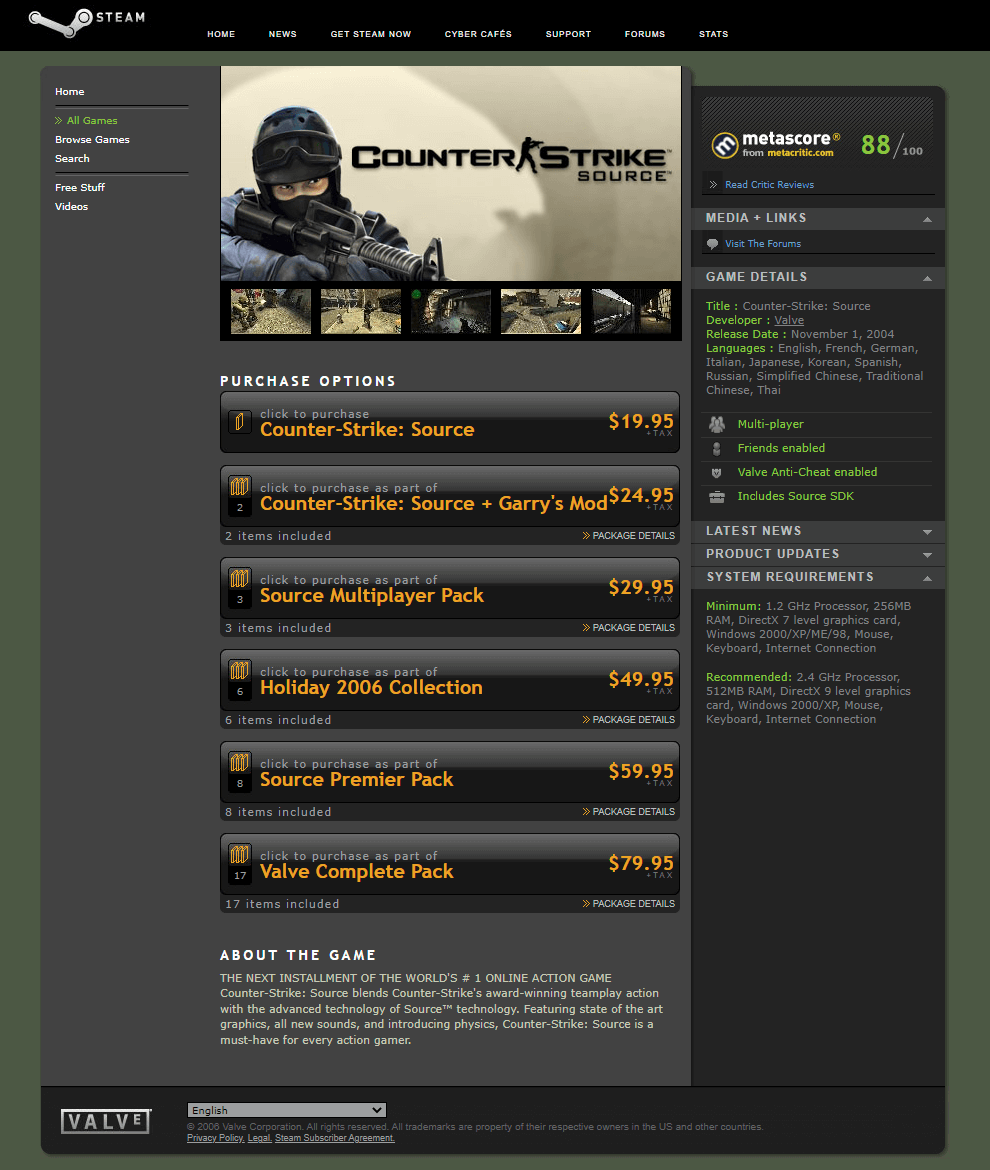
Task: Purchase Counter-Strike: Source + Garry's Mod bundle
Action: tap(450, 495)
